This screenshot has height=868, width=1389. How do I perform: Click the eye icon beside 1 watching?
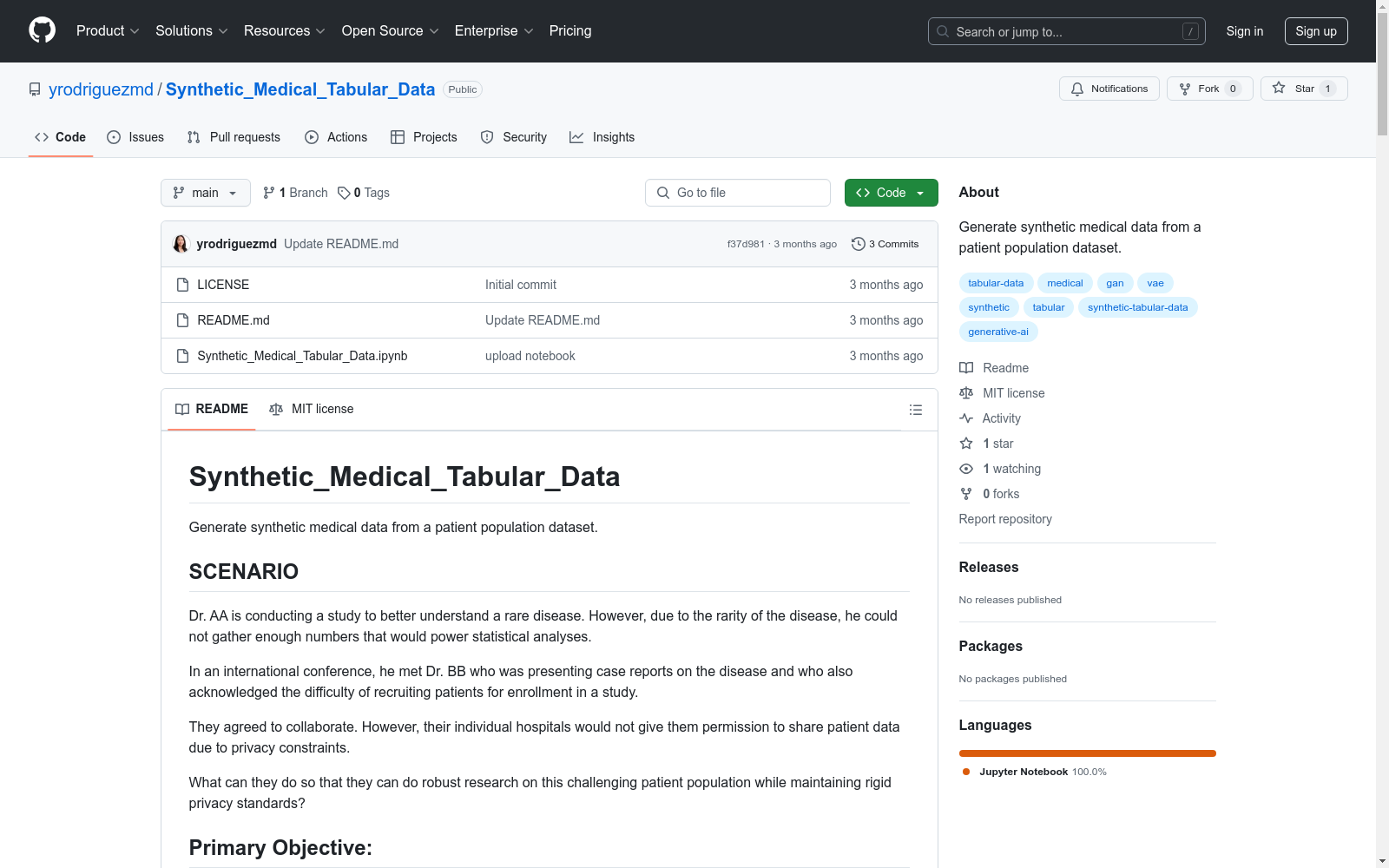coord(966,469)
